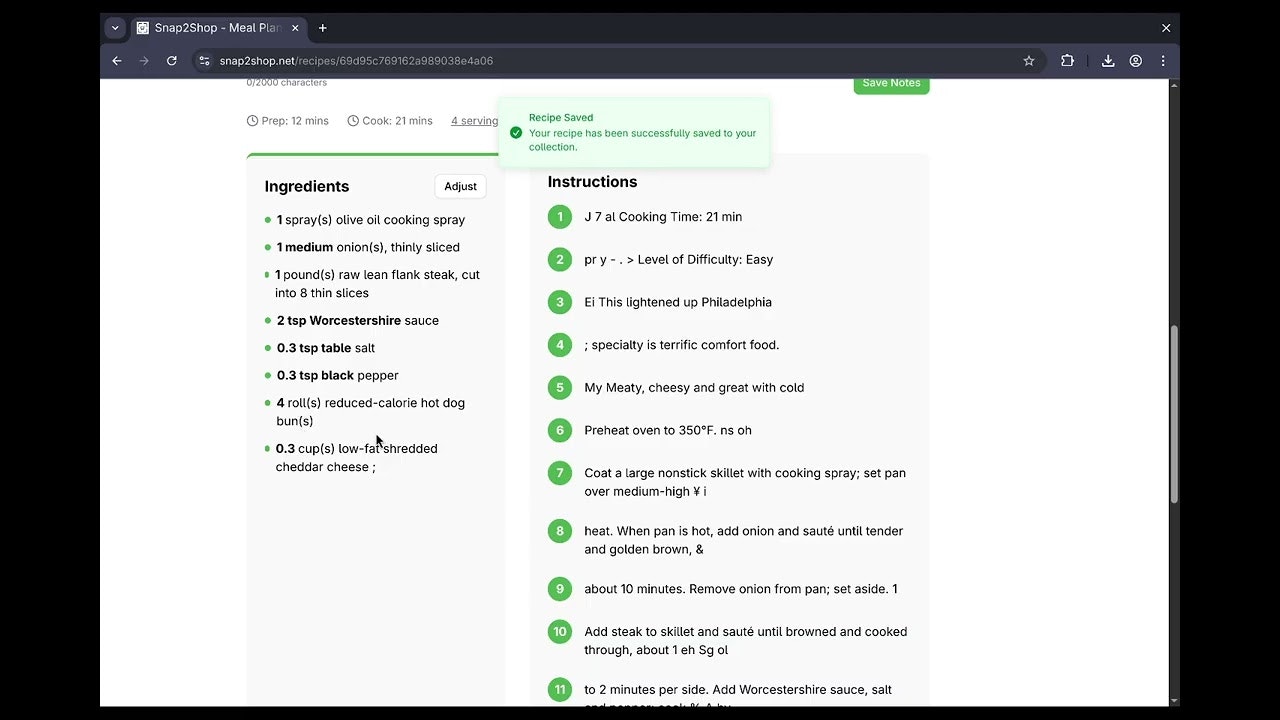Select step number 3 circle

560,302
